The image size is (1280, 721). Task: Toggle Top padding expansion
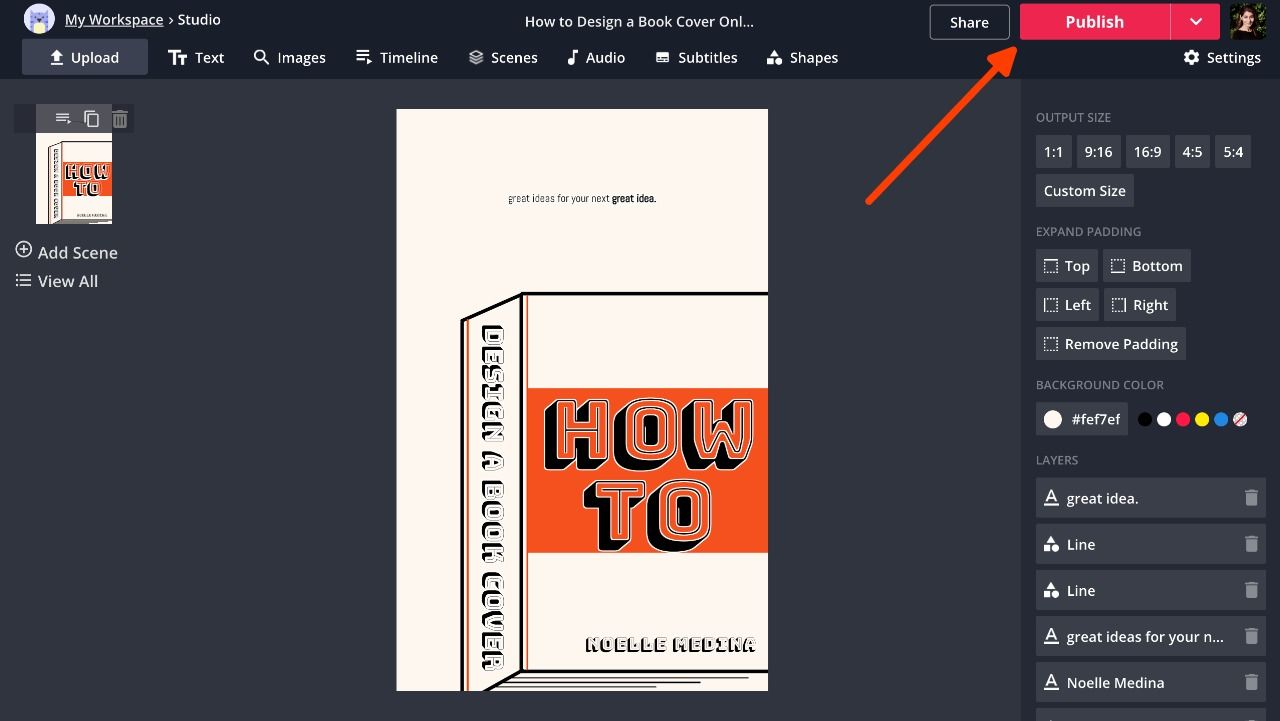click(1066, 266)
